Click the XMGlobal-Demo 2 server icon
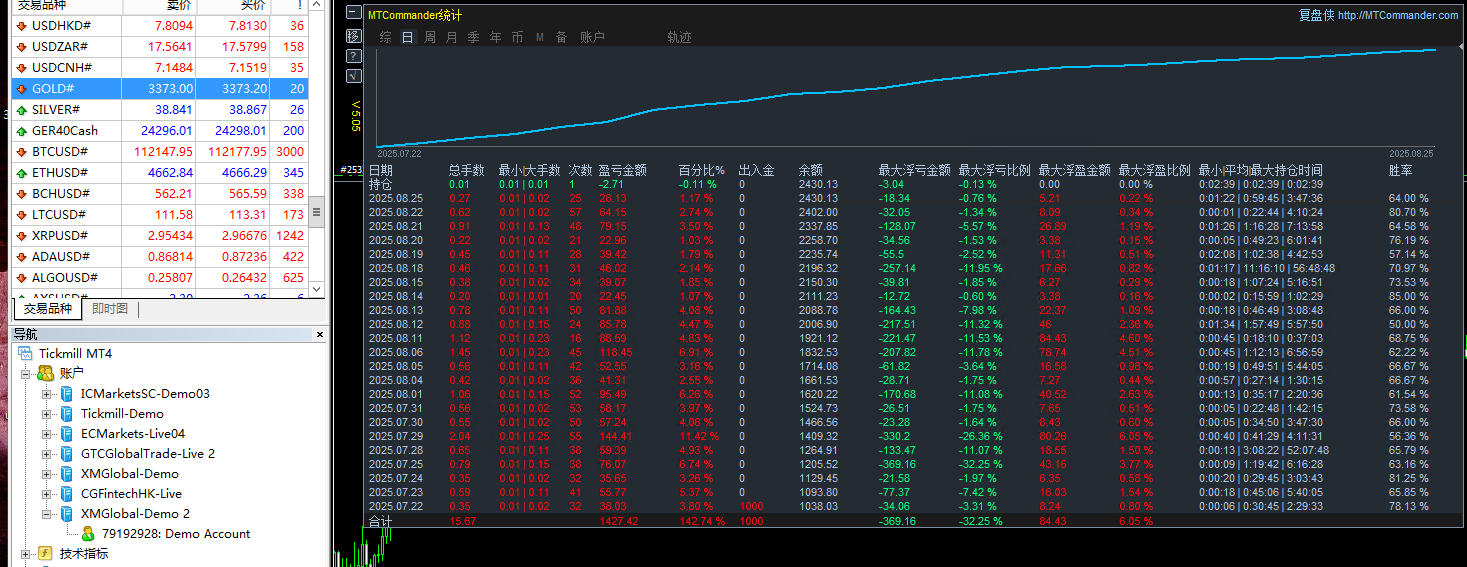This screenshot has width=1467, height=567. pos(67,514)
